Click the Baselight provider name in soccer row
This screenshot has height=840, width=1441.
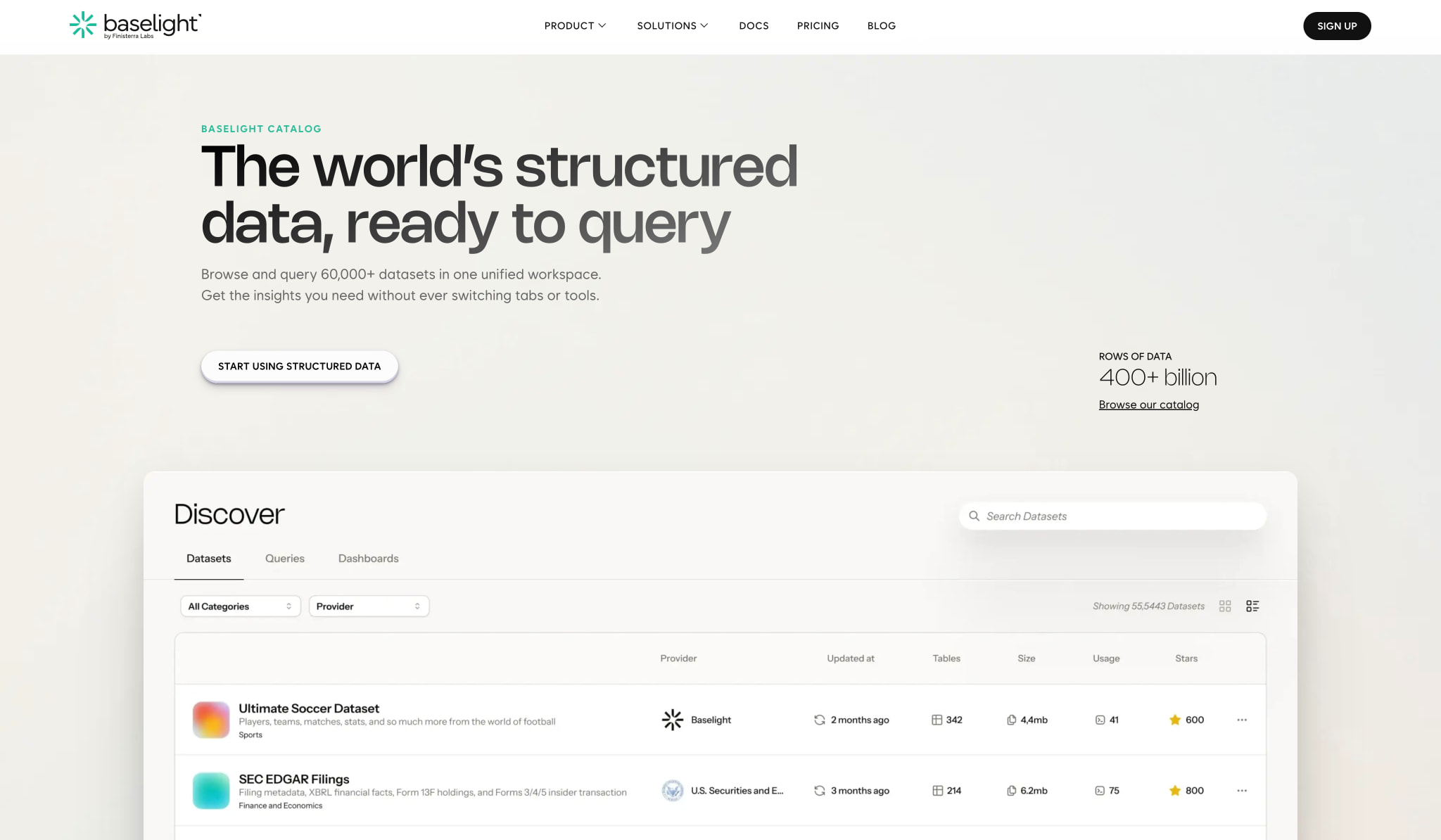coord(711,720)
